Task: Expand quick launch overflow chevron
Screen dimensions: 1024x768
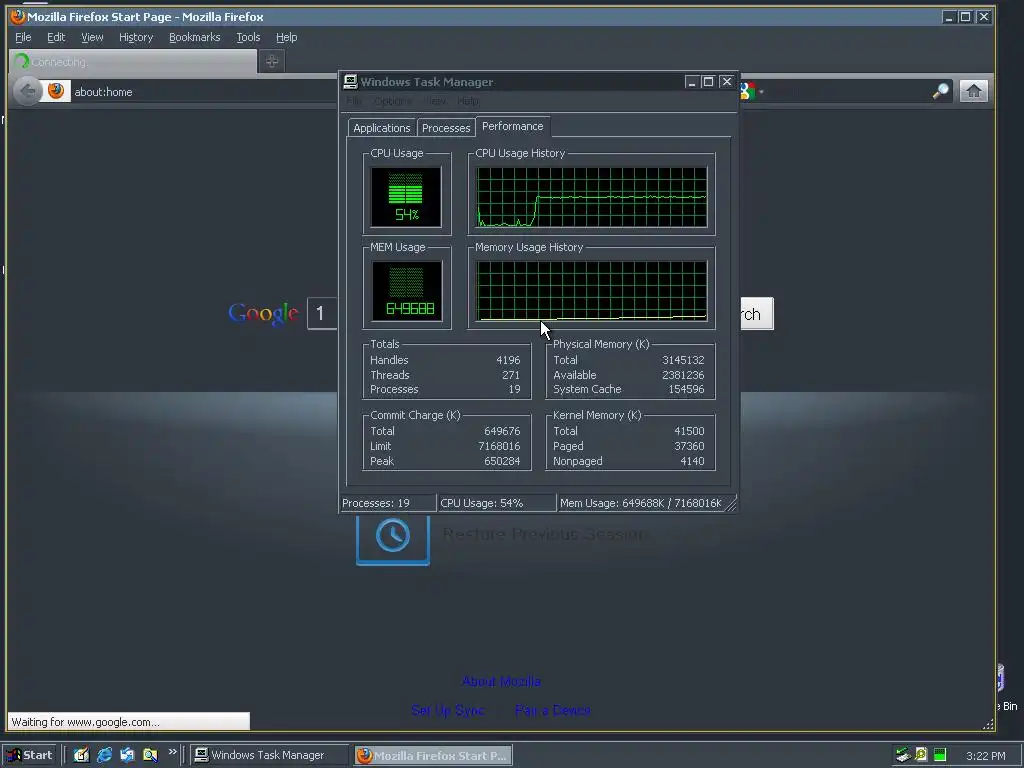Action: [172, 752]
